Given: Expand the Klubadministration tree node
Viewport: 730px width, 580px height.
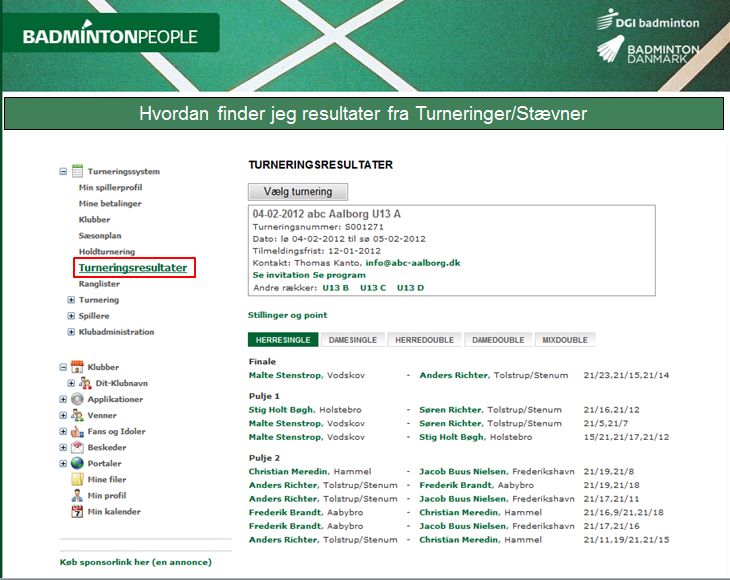Looking at the screenshot, I should click(71, 331).
